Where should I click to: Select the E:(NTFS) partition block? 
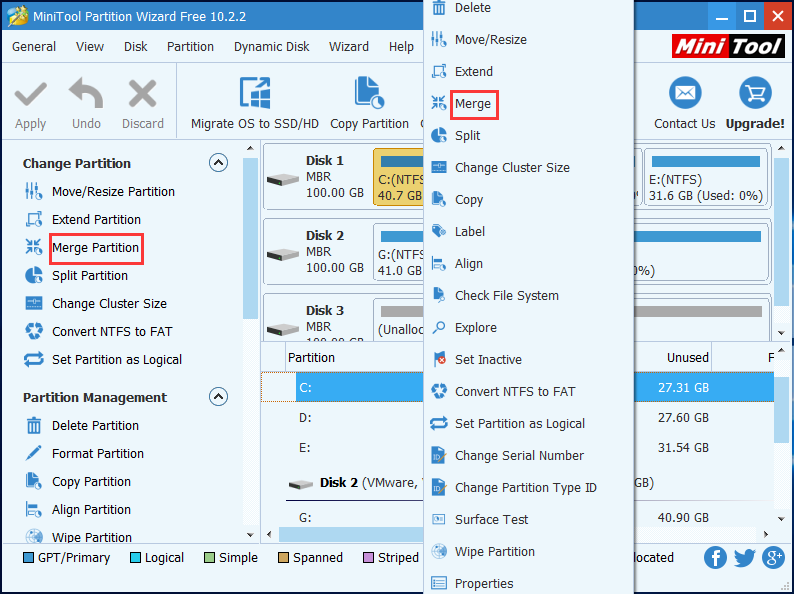[707, 177]
